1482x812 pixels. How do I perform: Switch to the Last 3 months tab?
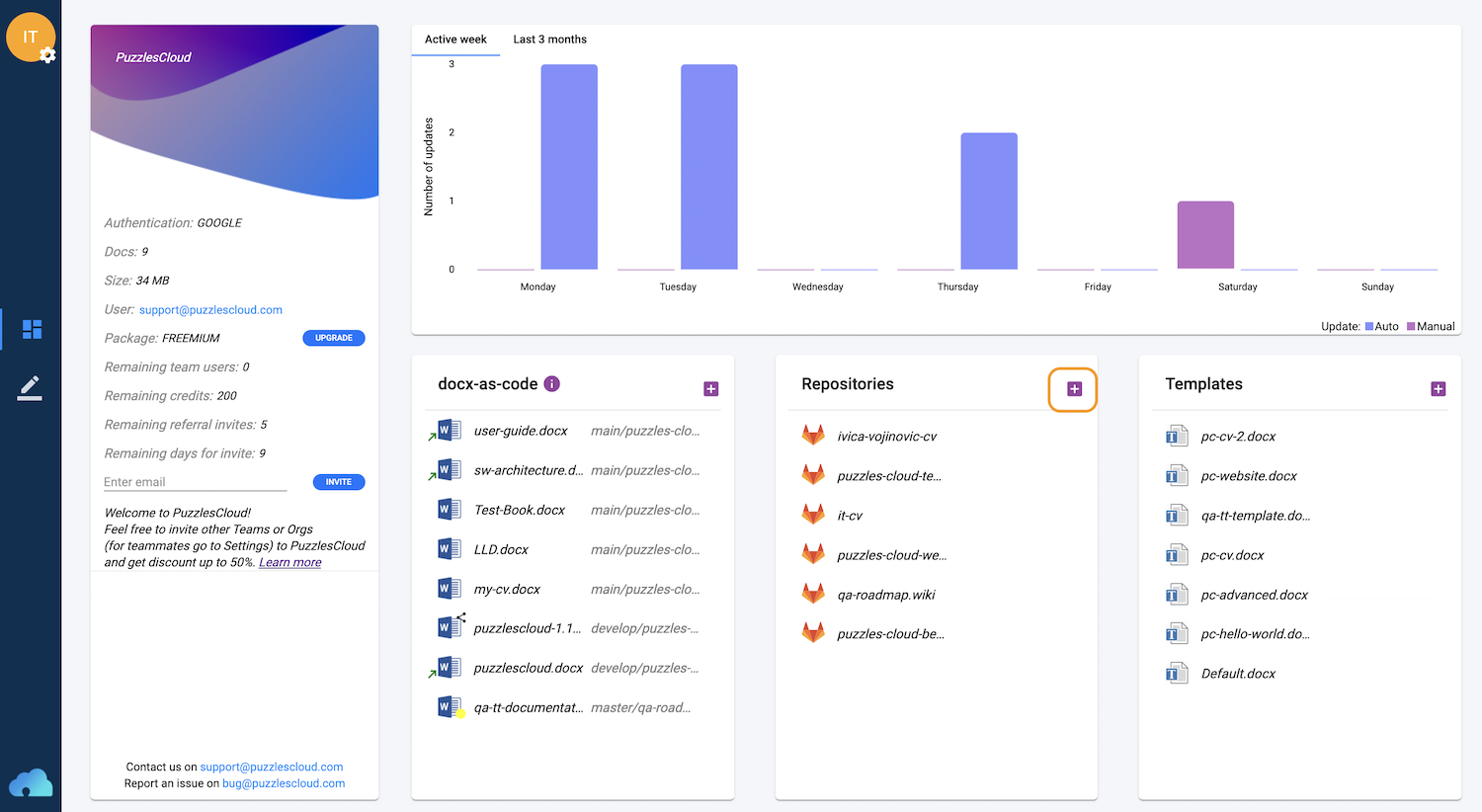click(549, 40)
